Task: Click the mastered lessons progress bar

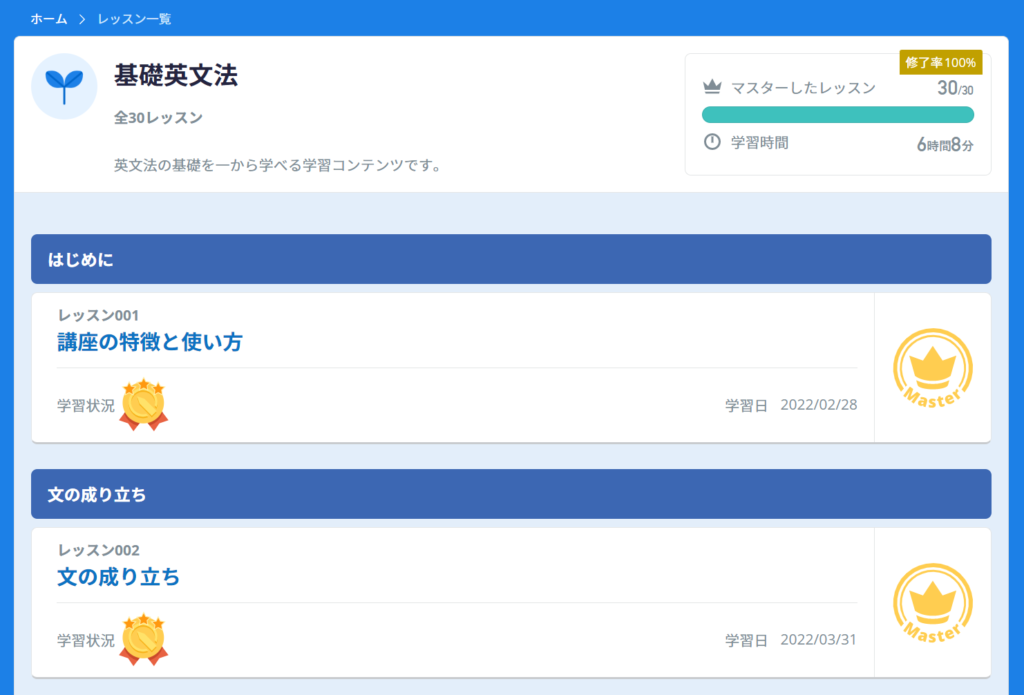Action: click(838, 114)
